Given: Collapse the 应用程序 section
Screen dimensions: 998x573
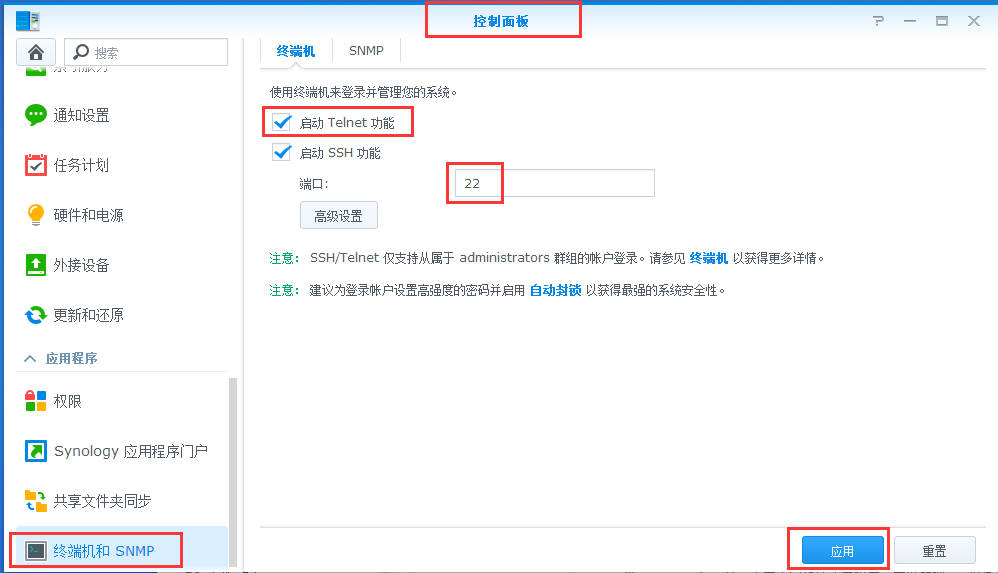Looking at the screenshot, I should 30,358.
